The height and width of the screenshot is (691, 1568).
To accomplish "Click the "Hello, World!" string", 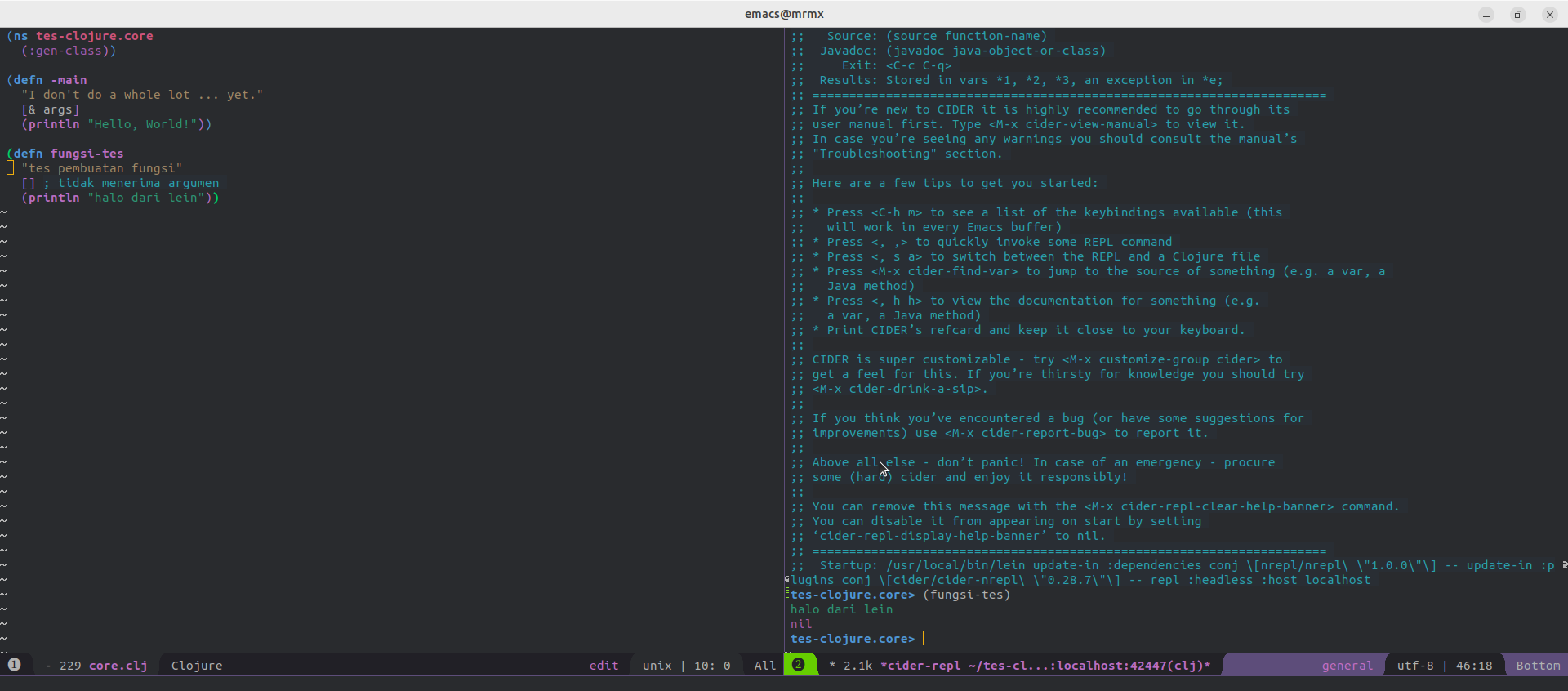I will (142, 124).
